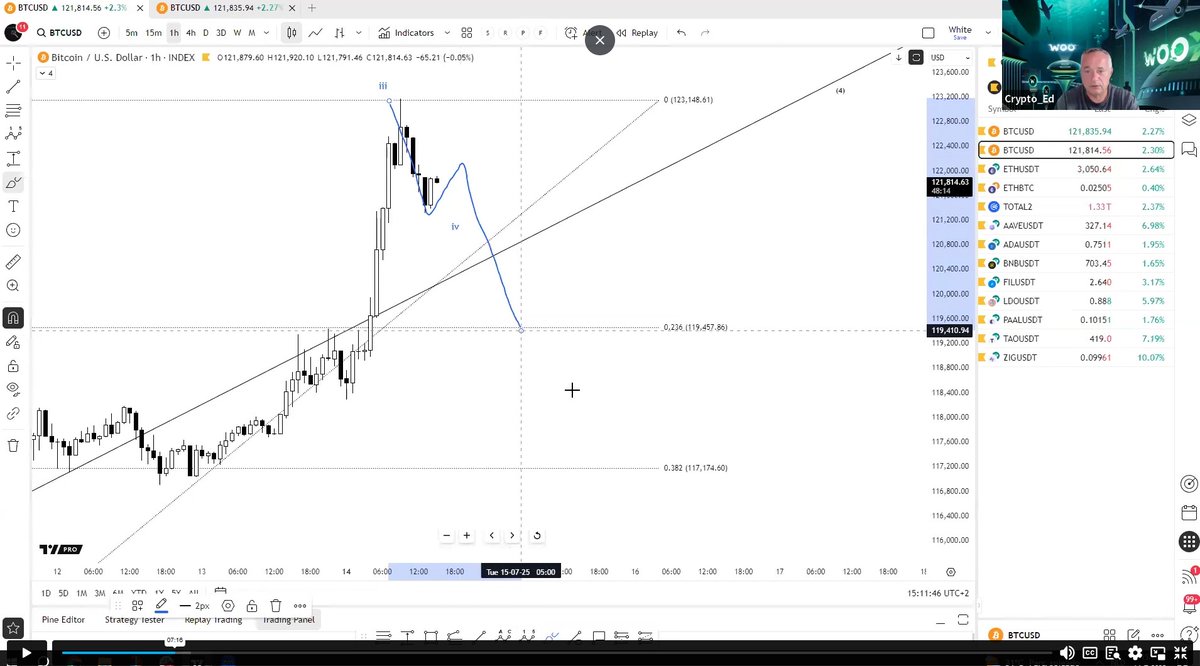Toggle magnet mode in left toolbar
Screen dimensions: 1200x666
(13, 318)
